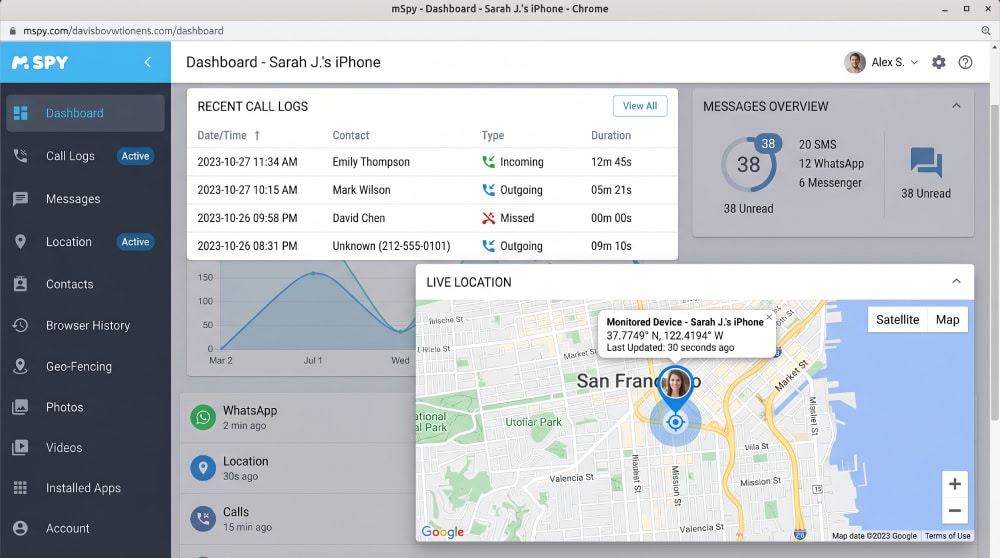Click the Location pin icon in sidebar
Viewport: 1000px width, 558px height.
[x=20, y=242]
